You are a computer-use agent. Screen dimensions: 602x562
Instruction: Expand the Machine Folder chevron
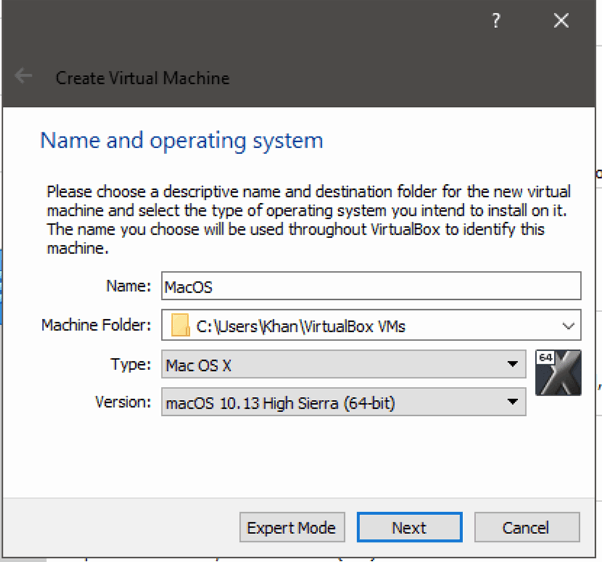click(568, 325)
